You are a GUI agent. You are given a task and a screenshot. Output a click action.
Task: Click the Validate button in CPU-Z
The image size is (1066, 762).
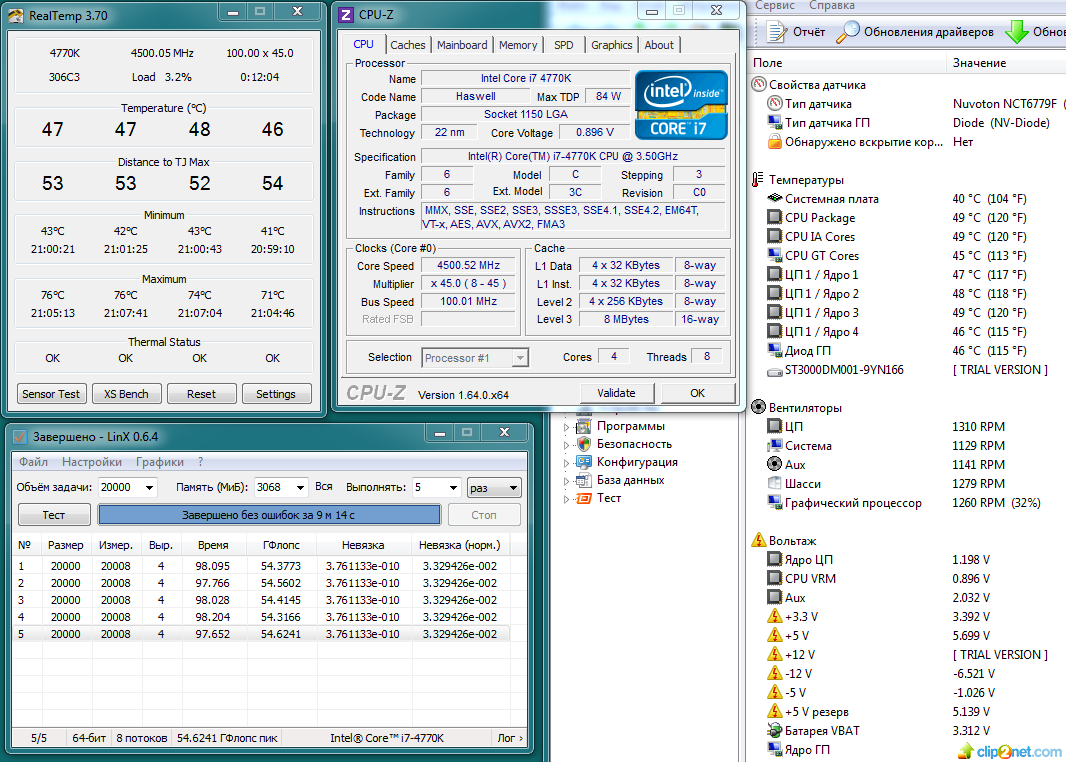click(616, 393)
